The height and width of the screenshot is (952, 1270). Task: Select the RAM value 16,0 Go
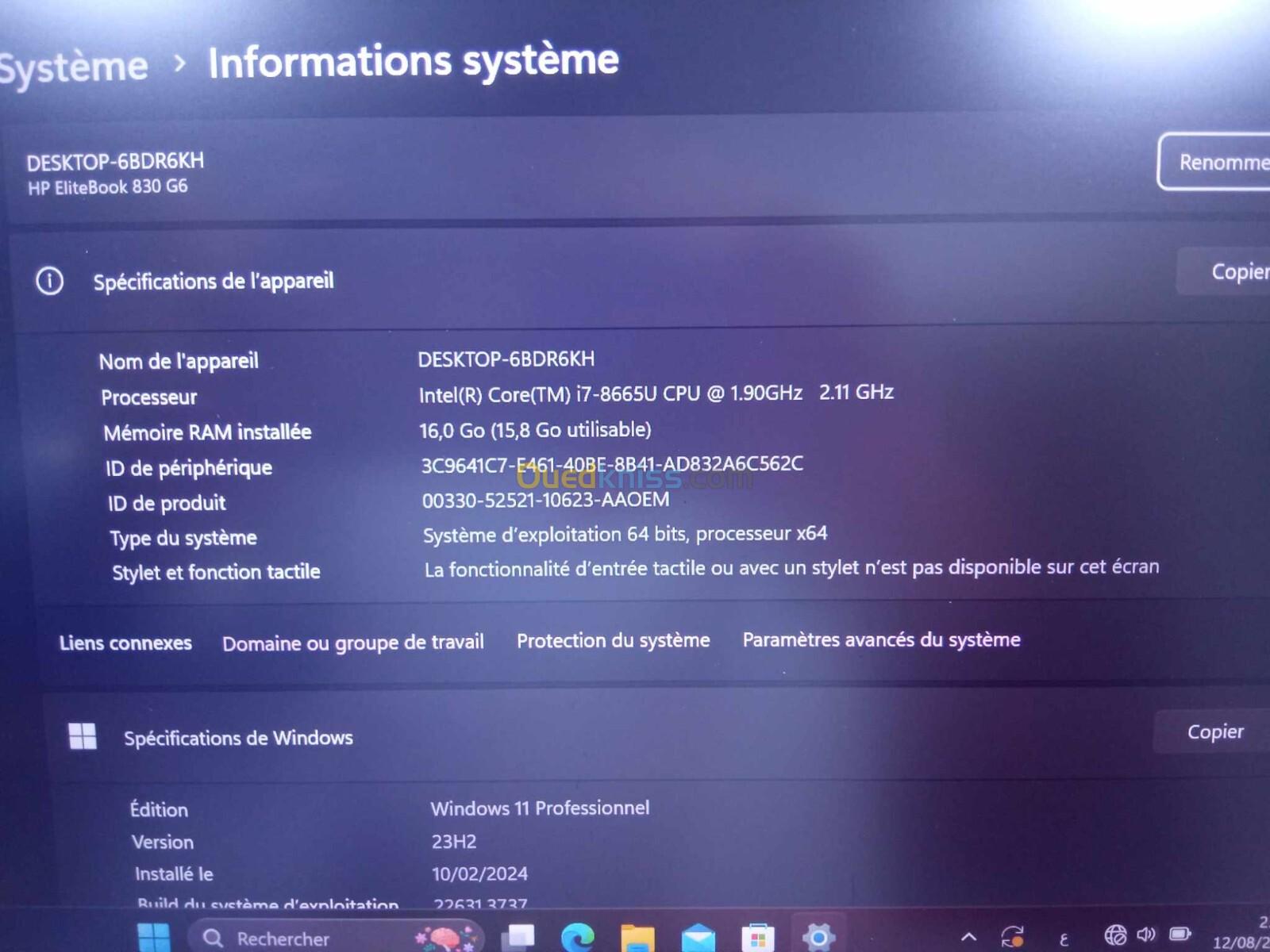coord(535,430)
